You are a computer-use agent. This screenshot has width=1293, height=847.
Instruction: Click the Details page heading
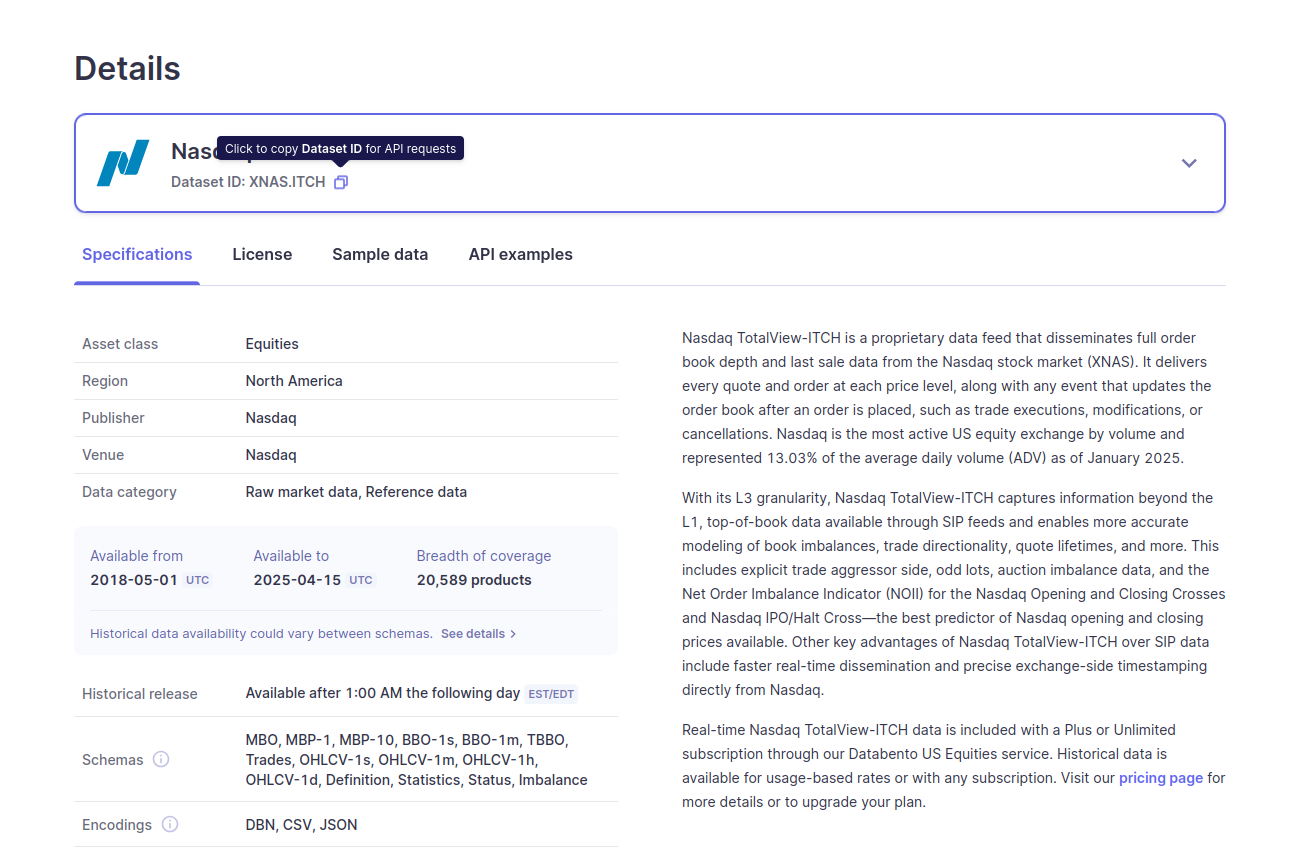pyautogui.click(x=127, y=68)
